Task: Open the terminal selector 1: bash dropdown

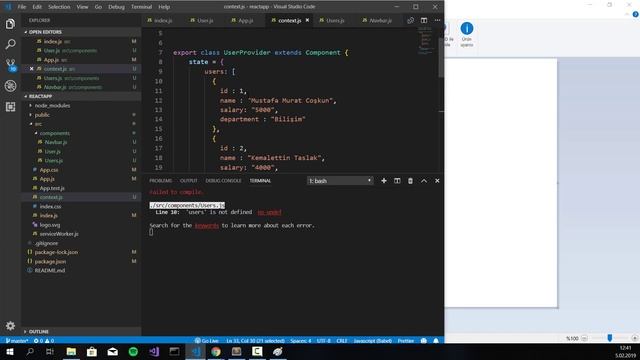Action: coord(340,180)
